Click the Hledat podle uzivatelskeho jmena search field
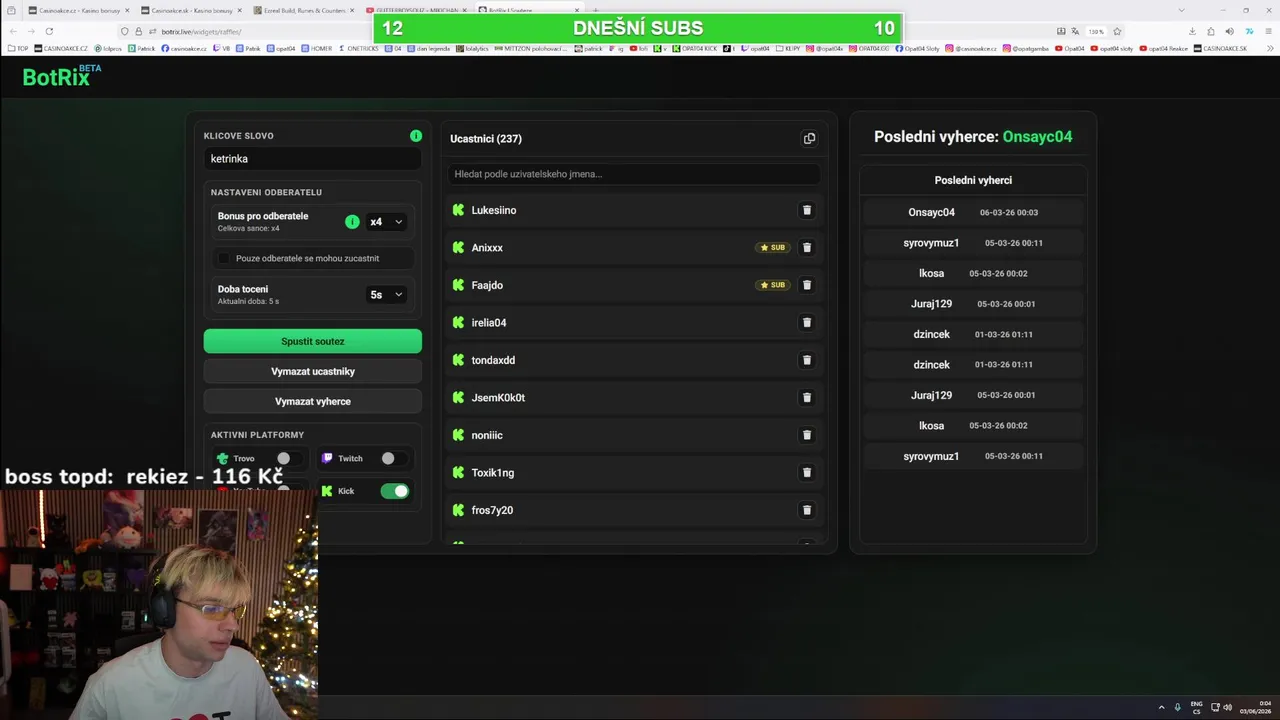The image size is (1280, 720). (633, 174)
